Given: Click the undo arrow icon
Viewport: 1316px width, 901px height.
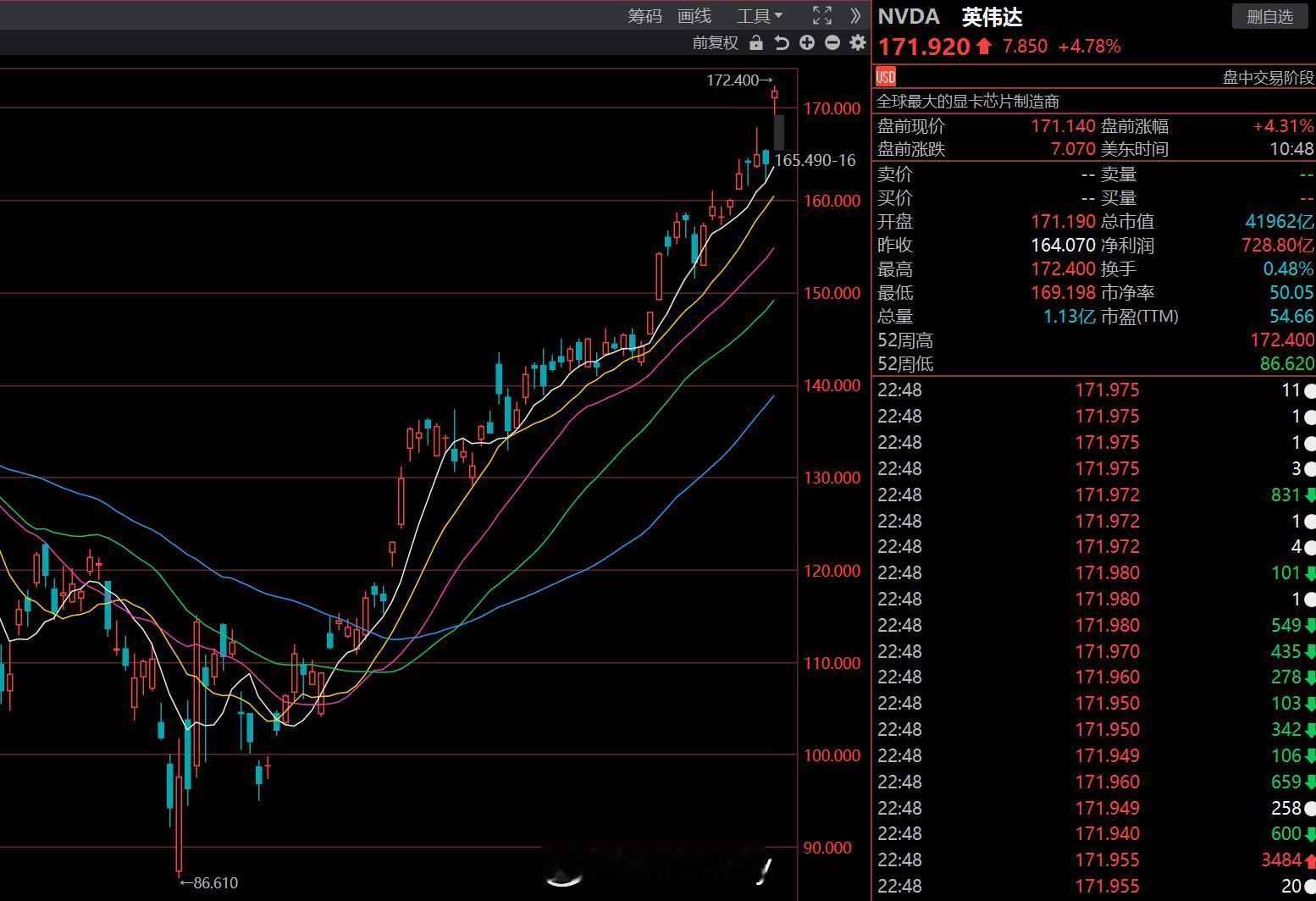Looking at the screenshot, I should 782,42.
